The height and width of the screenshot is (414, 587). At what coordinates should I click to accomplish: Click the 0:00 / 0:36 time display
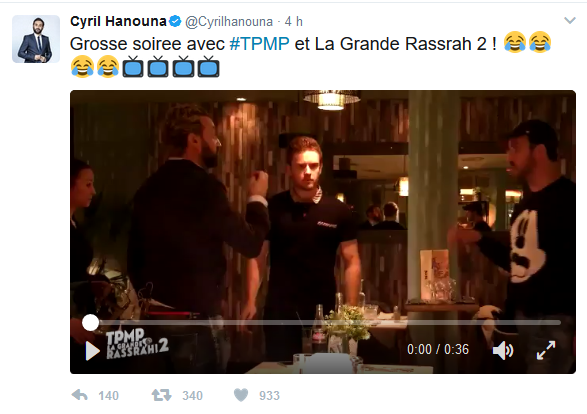point(438,350)
